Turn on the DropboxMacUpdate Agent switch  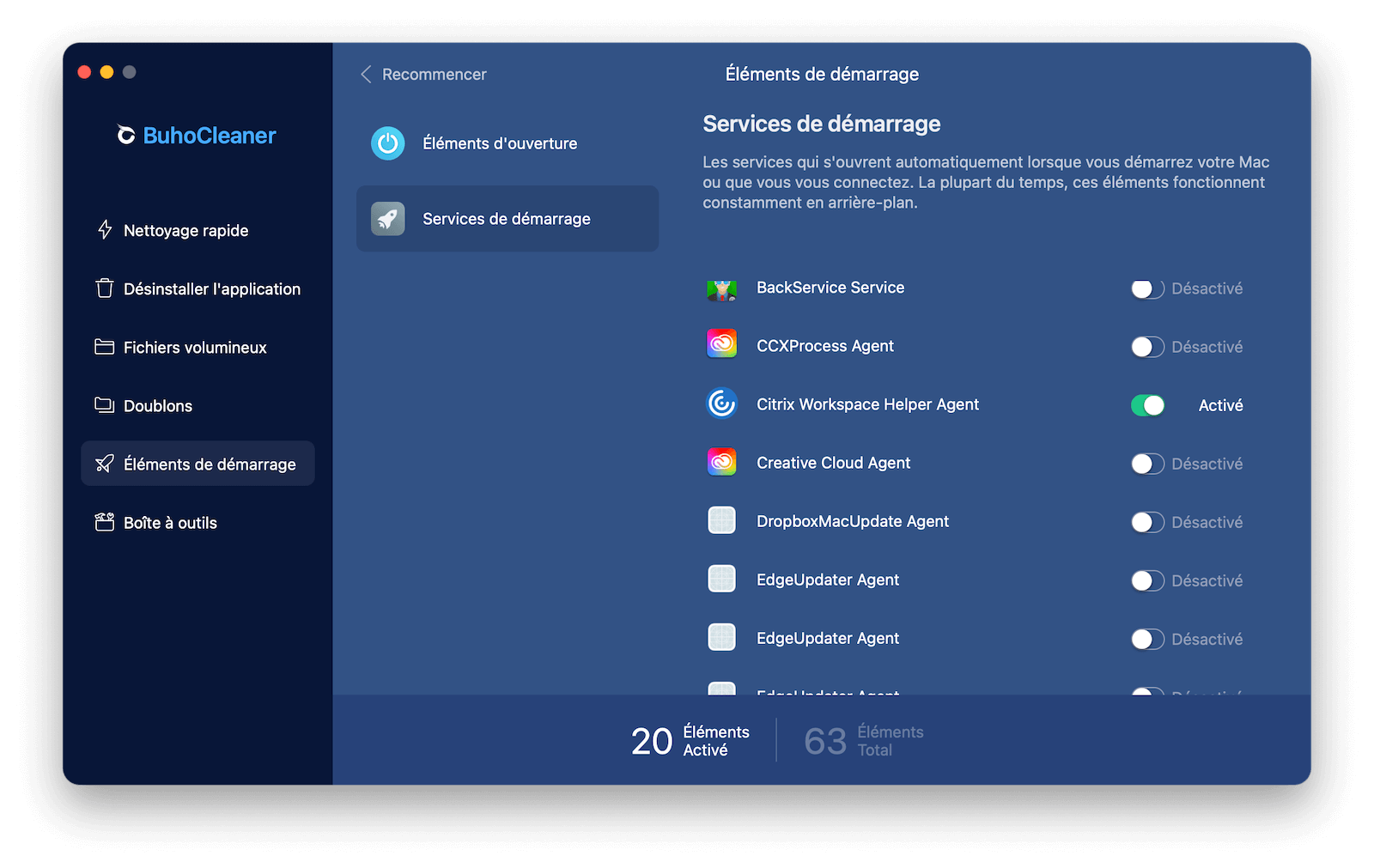1147,522
